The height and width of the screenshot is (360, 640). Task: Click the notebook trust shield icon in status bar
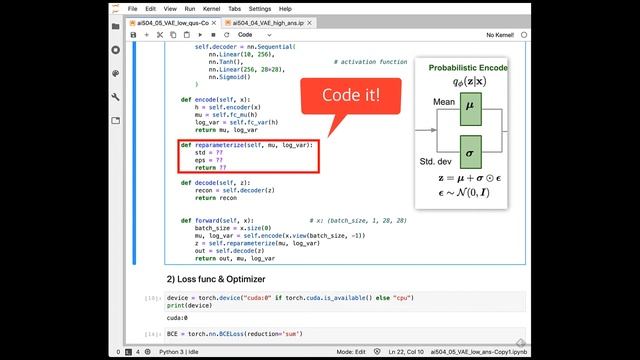click(x=377, y=352)
